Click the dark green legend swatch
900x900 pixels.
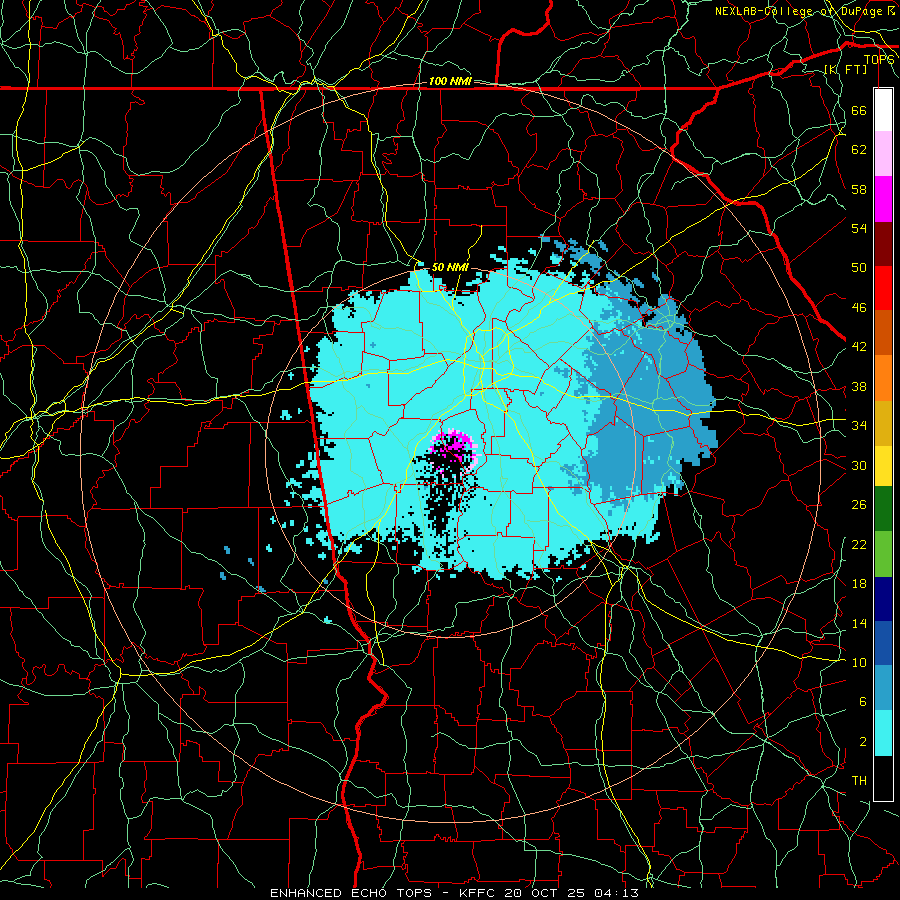[x=883, y=509]
